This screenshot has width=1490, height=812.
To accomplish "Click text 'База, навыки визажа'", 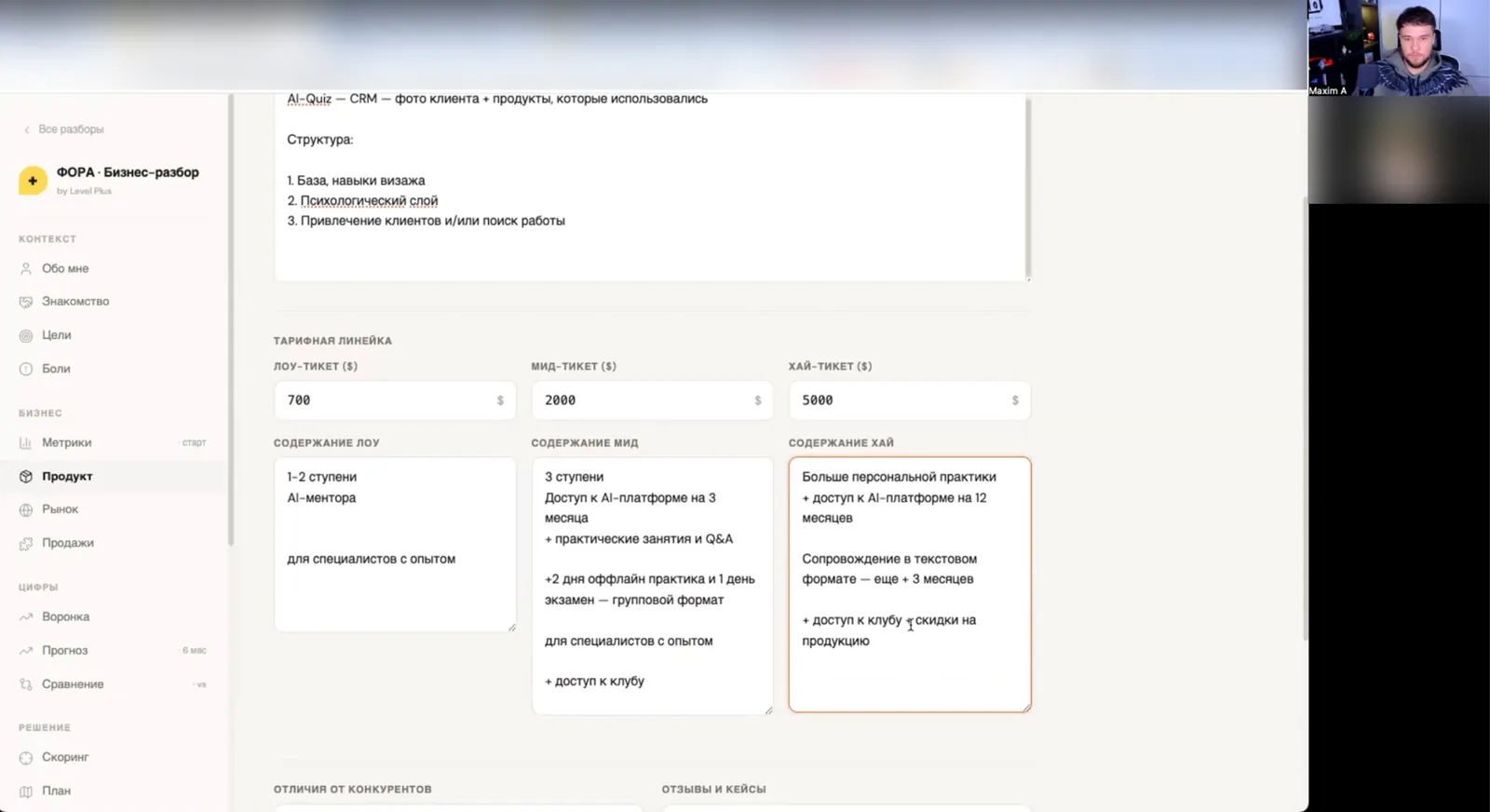I will click(361, 181).
